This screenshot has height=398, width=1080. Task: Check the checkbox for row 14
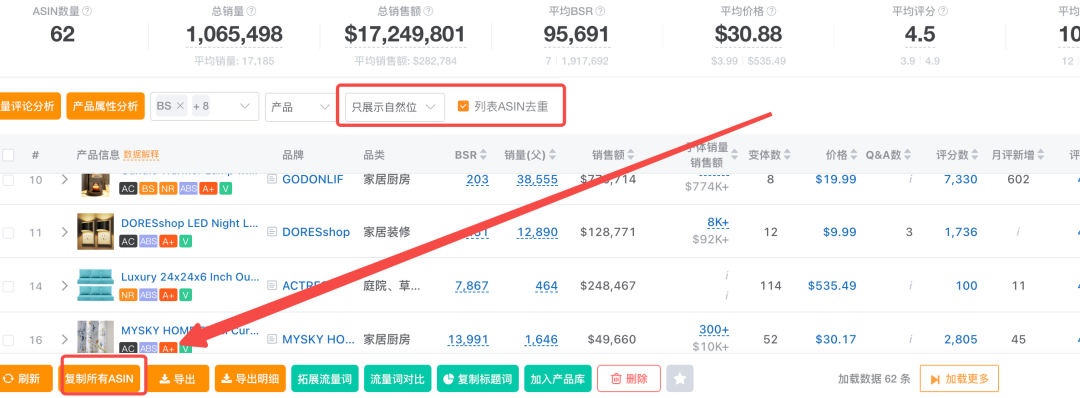point(8,286)
